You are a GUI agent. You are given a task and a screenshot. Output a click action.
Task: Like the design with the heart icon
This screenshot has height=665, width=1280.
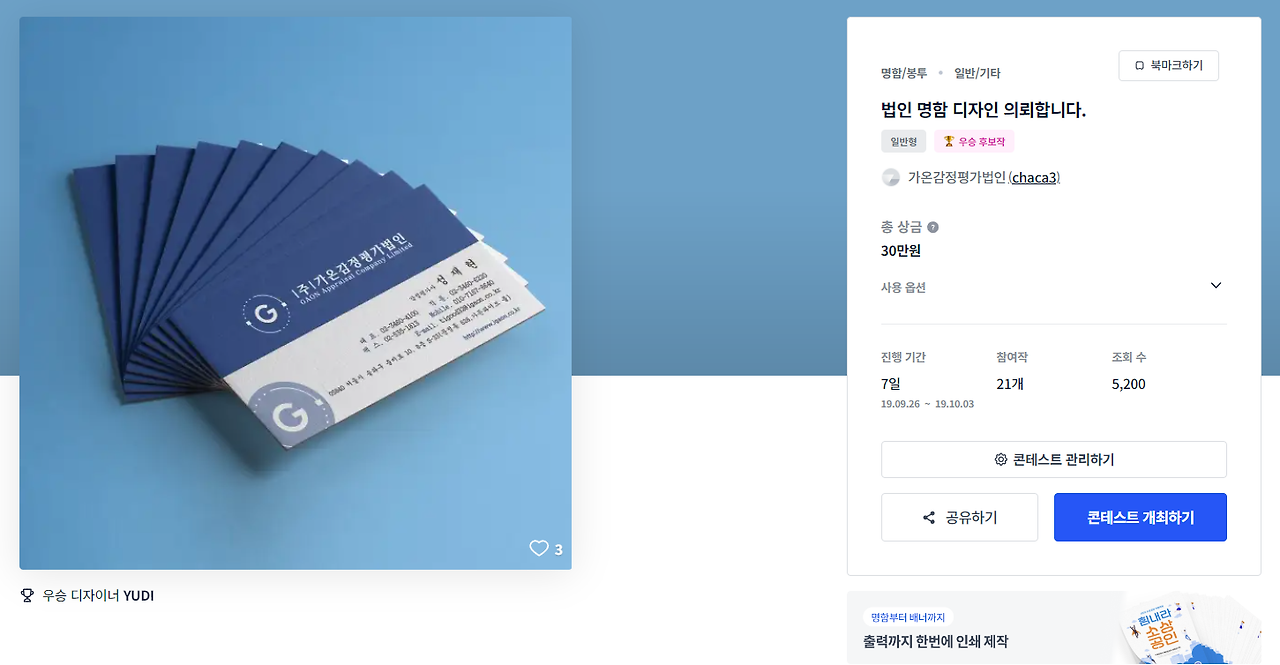tap(539, 548)
